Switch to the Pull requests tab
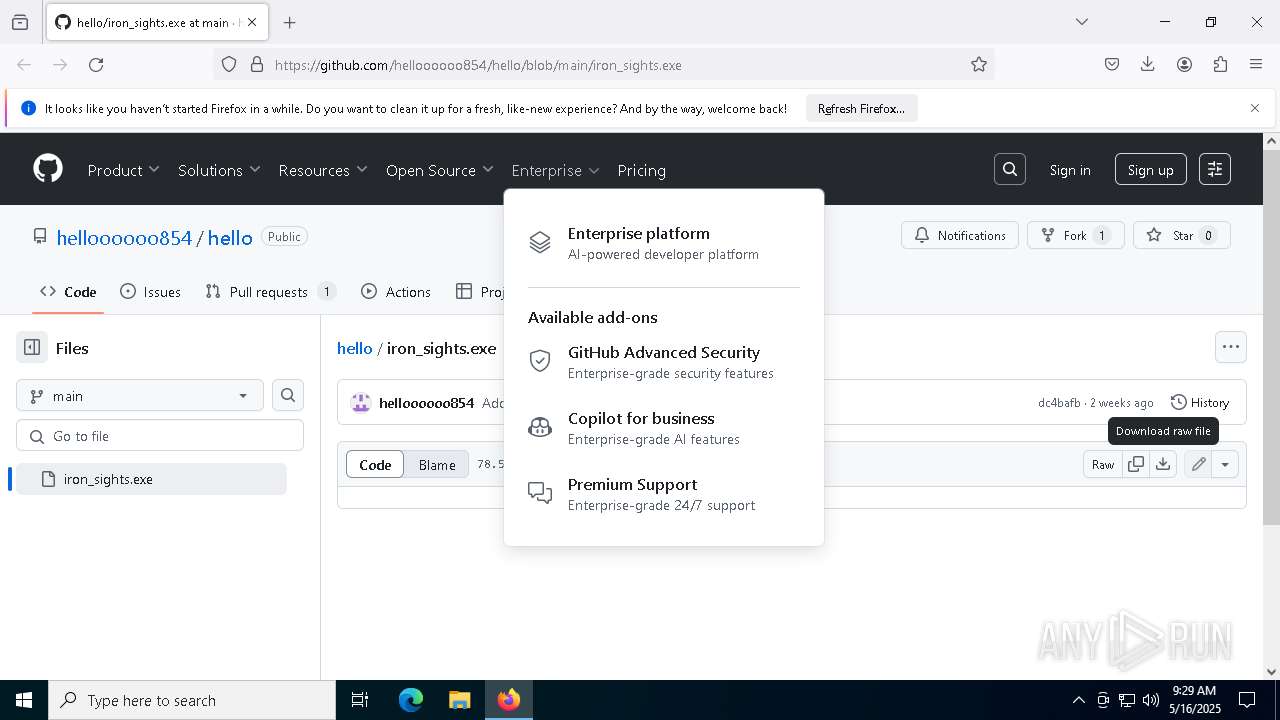The height and width of the screenshot is (720, 1280). pos(270,291)
